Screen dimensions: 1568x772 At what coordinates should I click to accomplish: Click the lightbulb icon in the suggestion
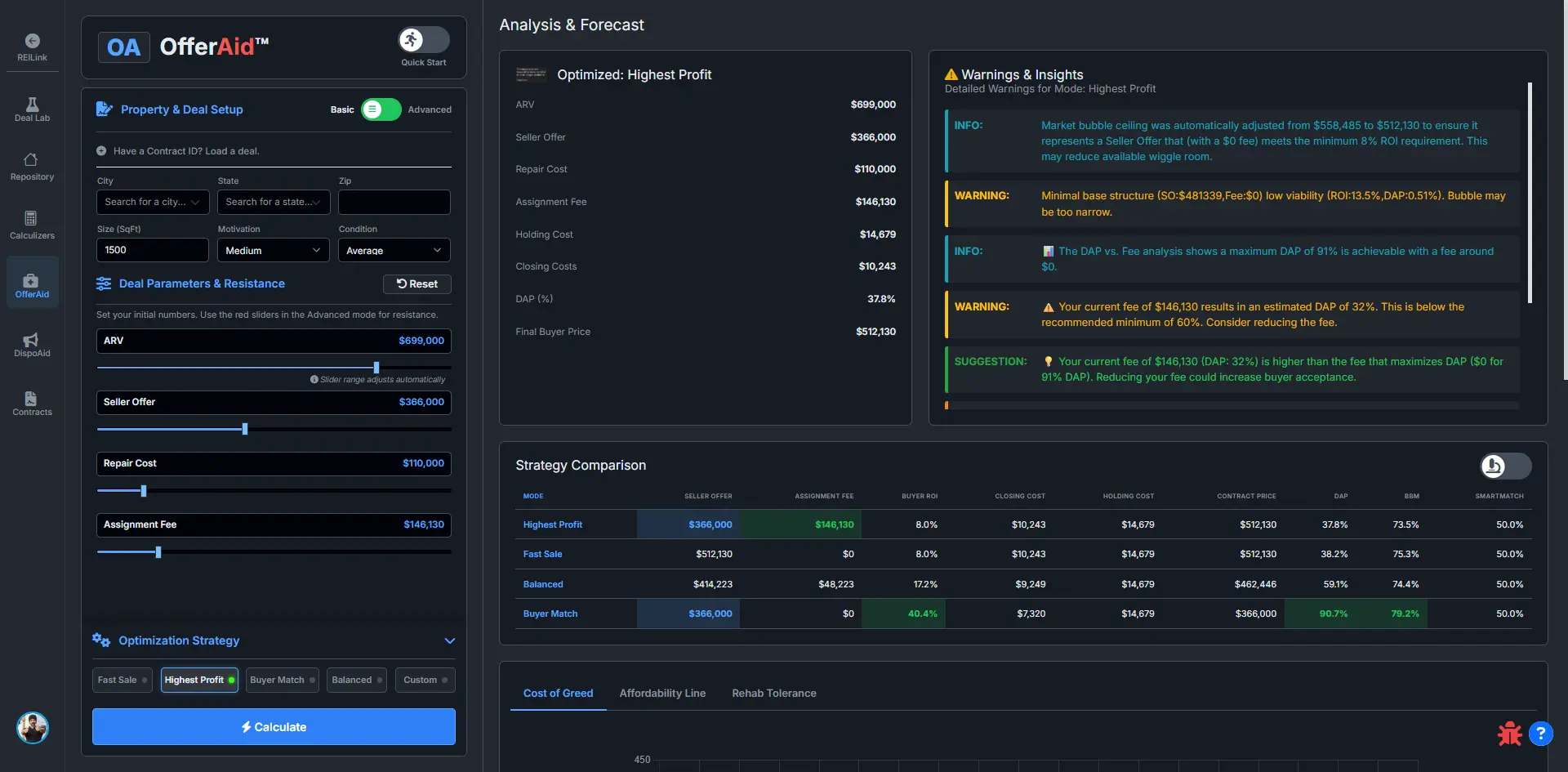coord(1048,361)
